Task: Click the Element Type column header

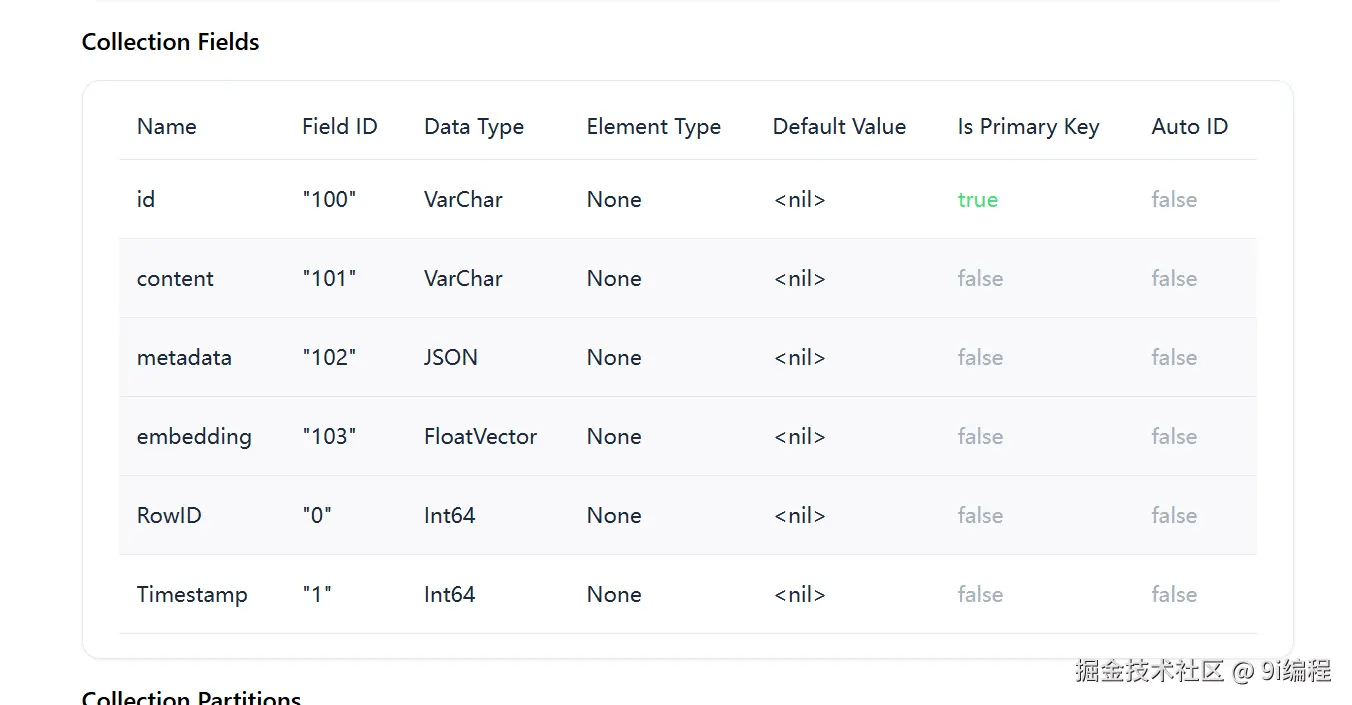Action: tap(653, 127)
